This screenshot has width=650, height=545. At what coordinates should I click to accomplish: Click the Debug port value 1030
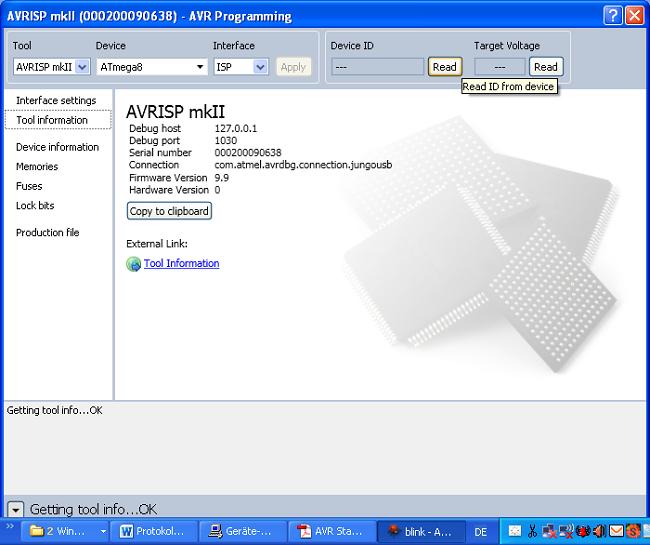click(226, 140)
